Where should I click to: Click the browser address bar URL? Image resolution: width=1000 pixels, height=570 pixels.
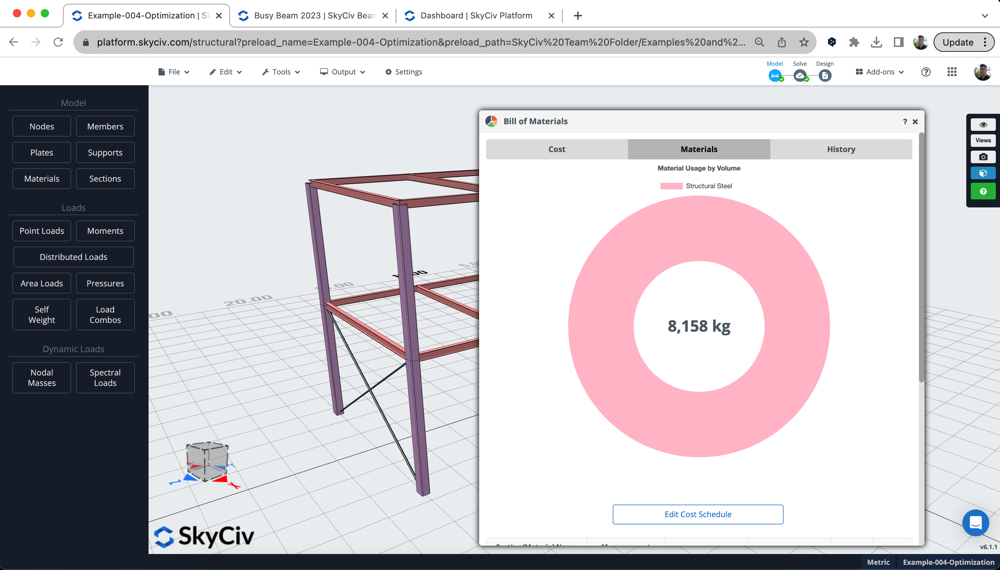[421, 42]
